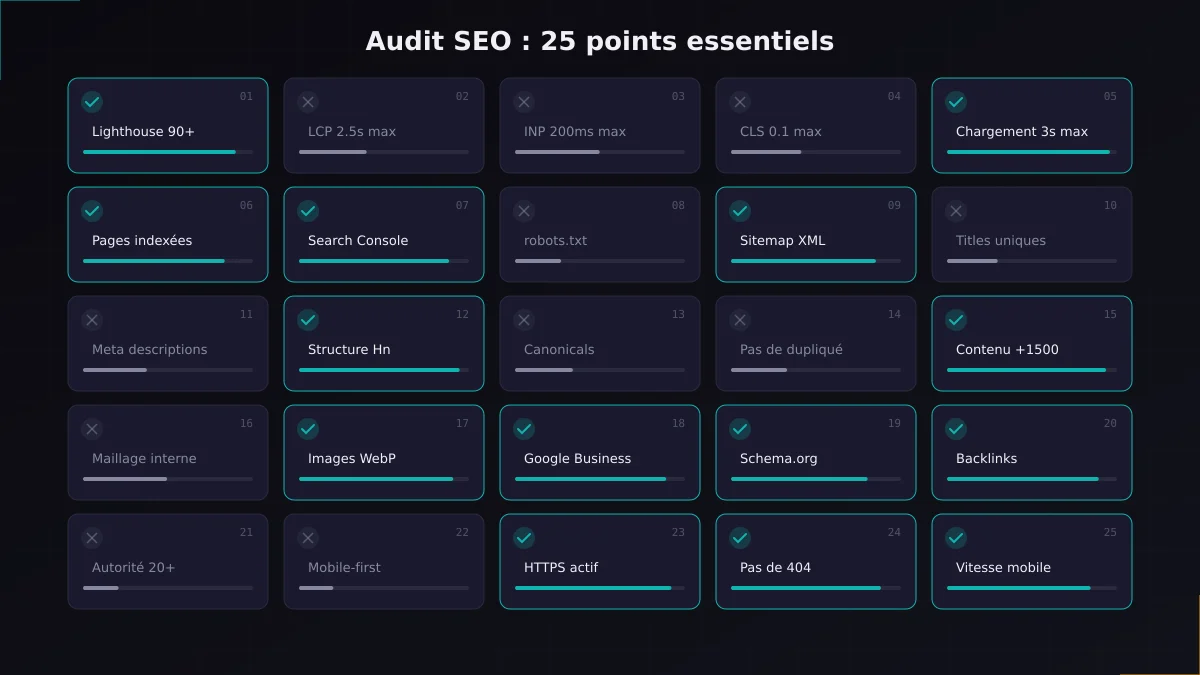1200x675 pixels.
Task: Open the Google Business card
Action: click(x=600, y=452)
